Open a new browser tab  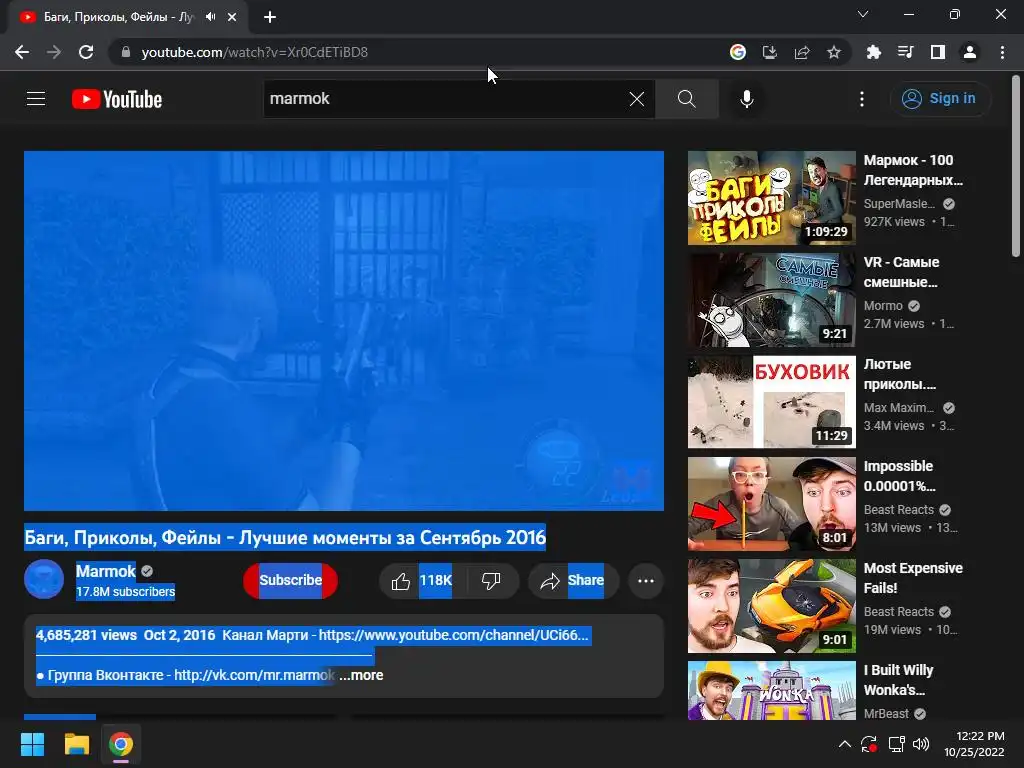[270, 17]
